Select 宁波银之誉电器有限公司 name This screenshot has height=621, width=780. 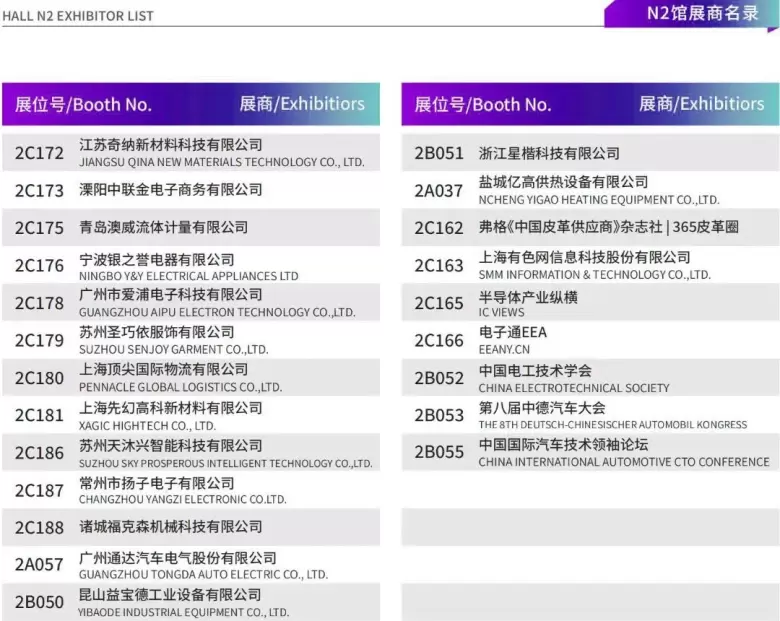[157, 259]
